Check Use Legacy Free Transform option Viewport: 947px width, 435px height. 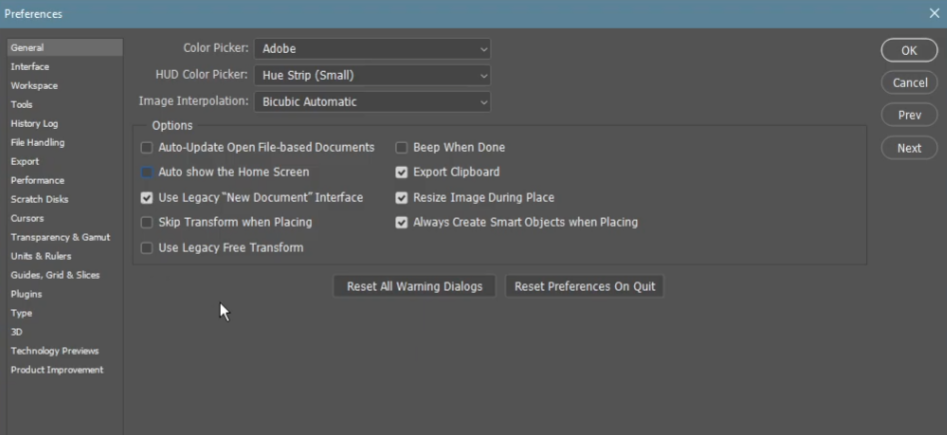[x=147, y=248]
